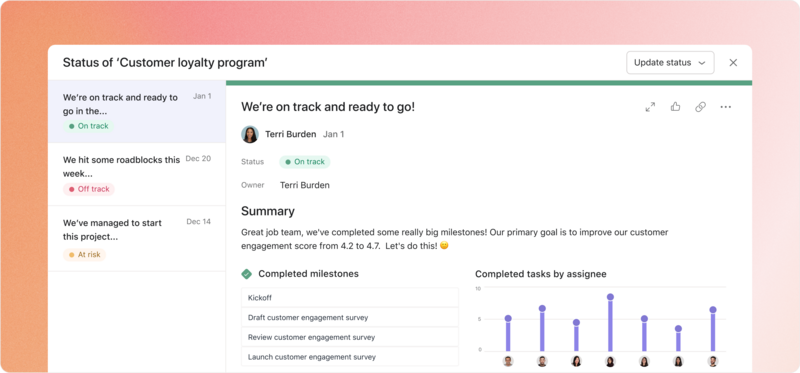Select the Dec 14 'We've managed to start' update
The width and height of the screenshot is (800, 373).
137,238
